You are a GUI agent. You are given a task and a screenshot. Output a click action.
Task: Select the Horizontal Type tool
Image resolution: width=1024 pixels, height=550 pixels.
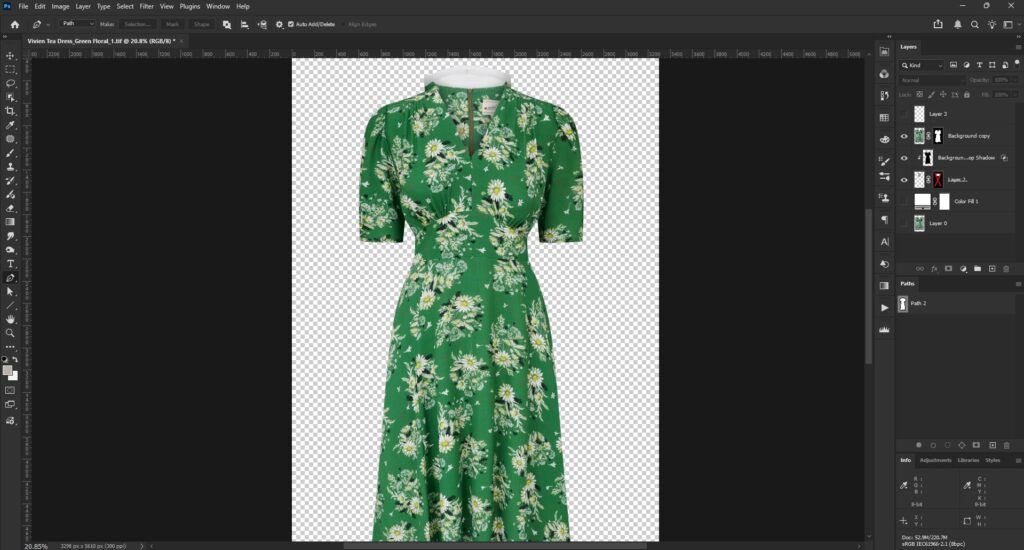point(10,264)
